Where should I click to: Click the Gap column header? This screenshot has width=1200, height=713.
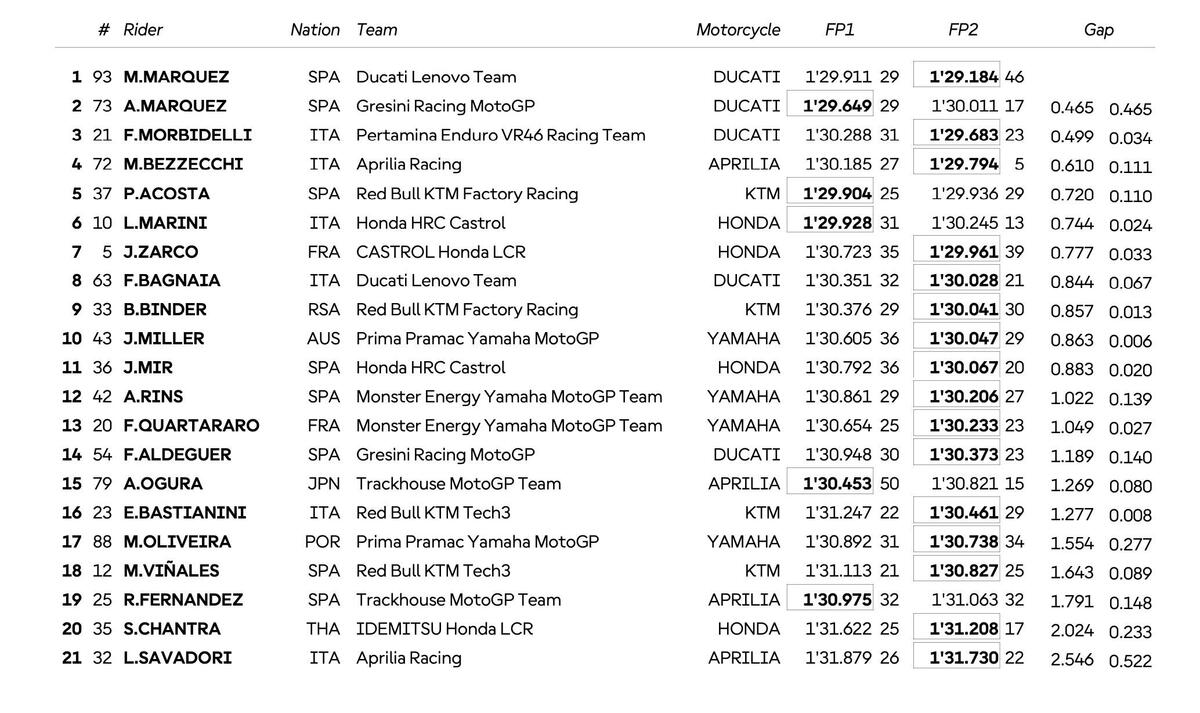(x=1099, y=30)
